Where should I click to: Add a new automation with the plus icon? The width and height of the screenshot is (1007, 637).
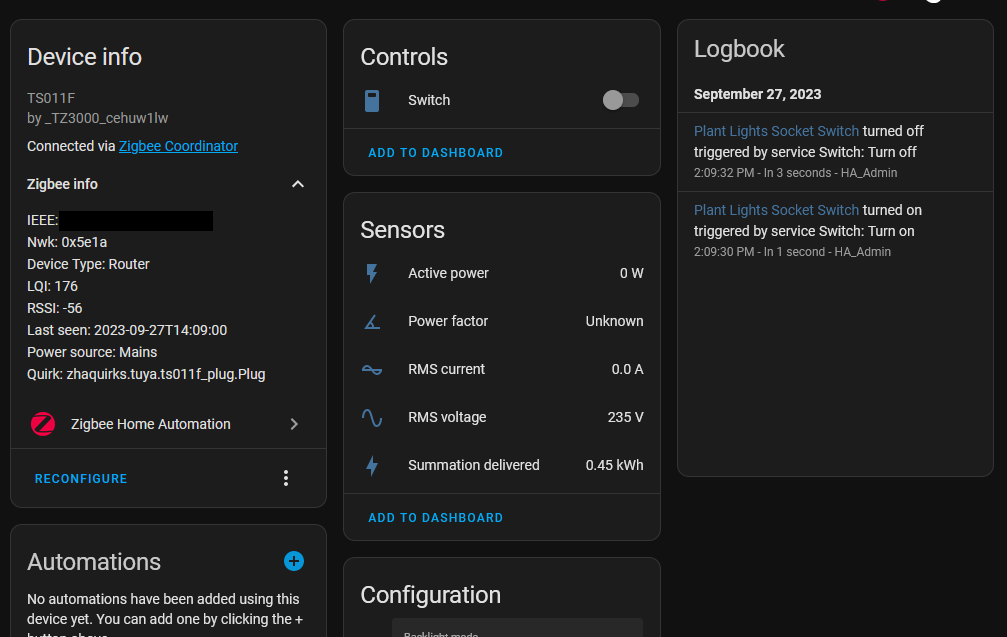[293, 561]
